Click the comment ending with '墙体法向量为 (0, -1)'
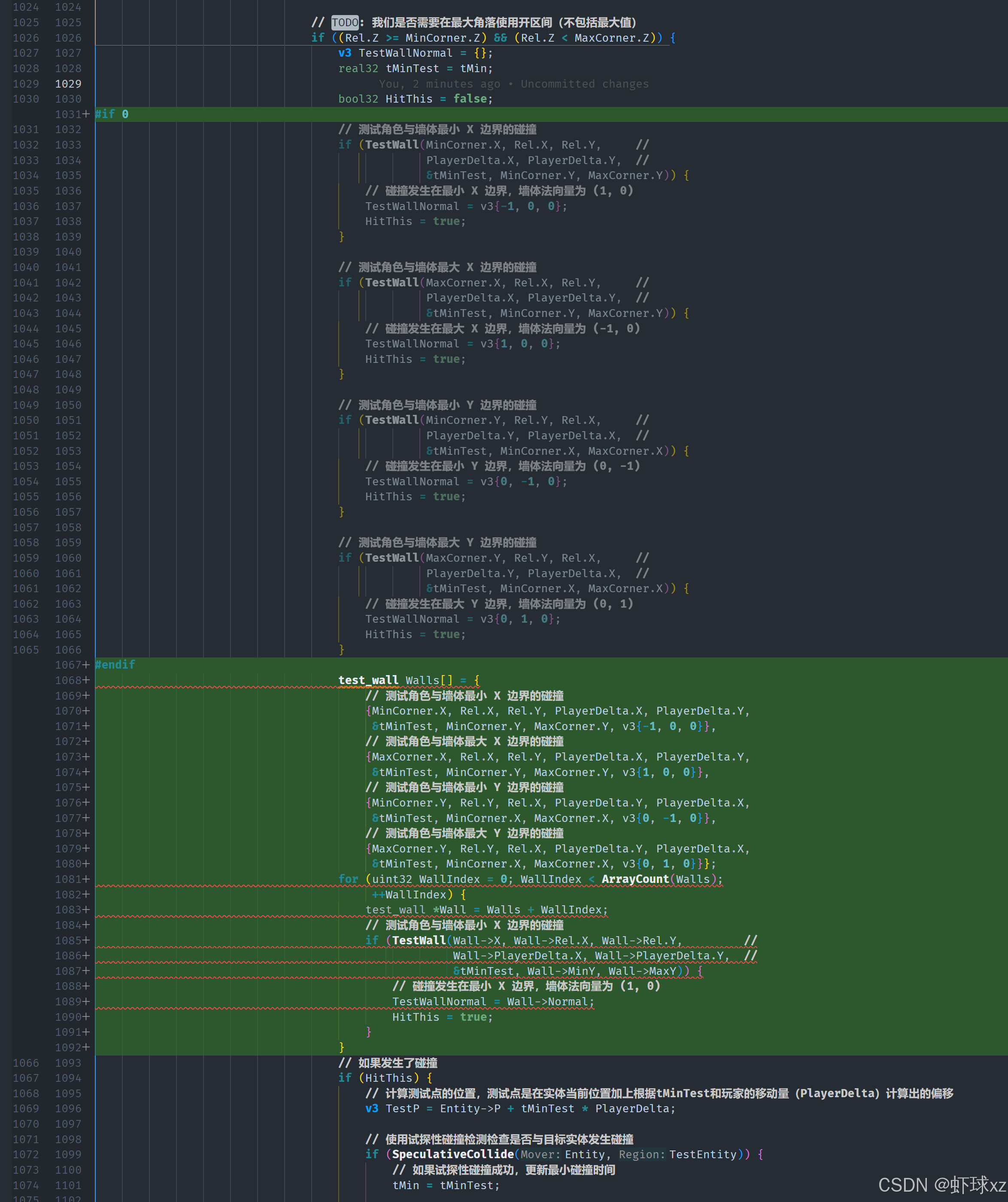 click(503, 466)
